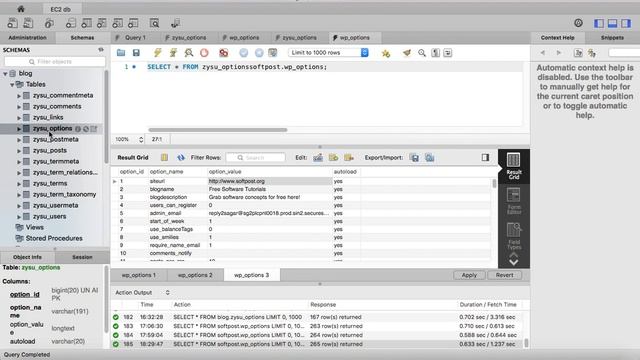Expand zysu_comments table
Viewport: 640px width, 360px height.
[19, 107]
